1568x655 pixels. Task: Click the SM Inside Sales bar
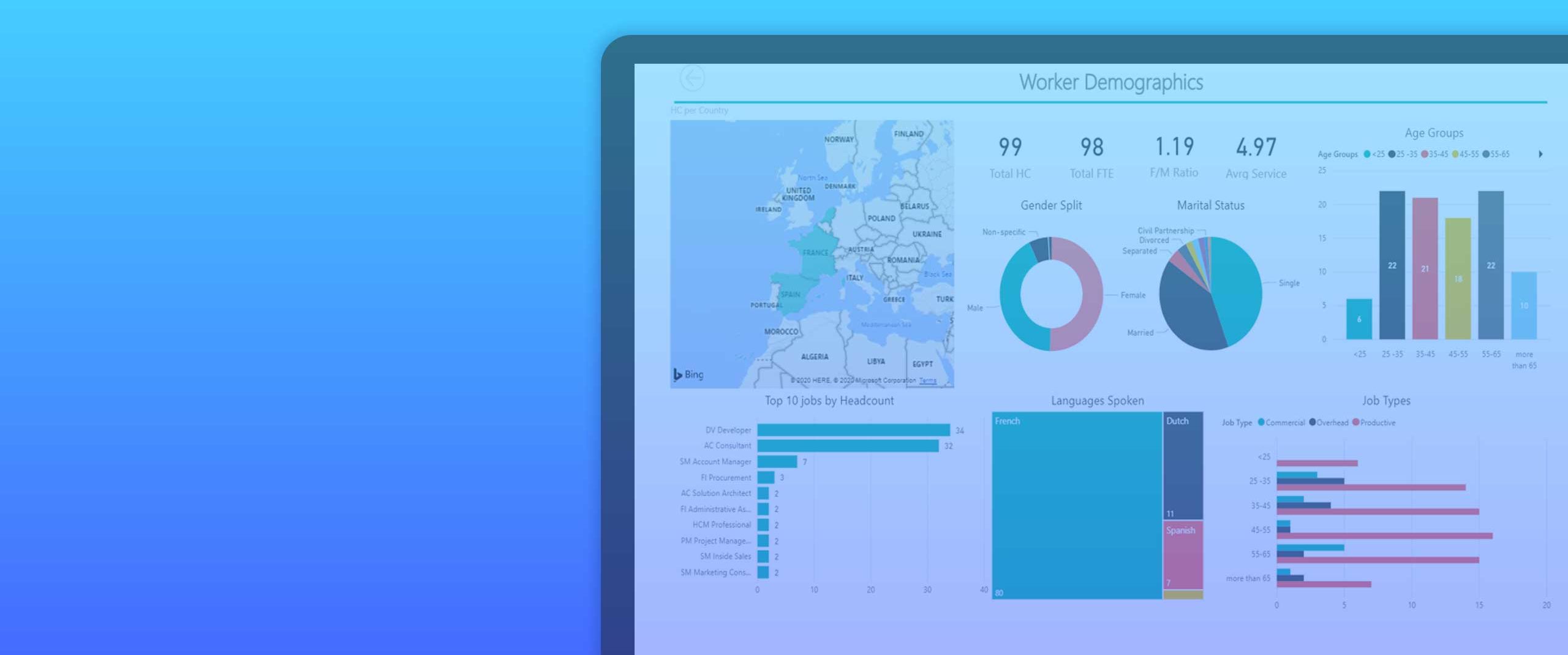763,556
